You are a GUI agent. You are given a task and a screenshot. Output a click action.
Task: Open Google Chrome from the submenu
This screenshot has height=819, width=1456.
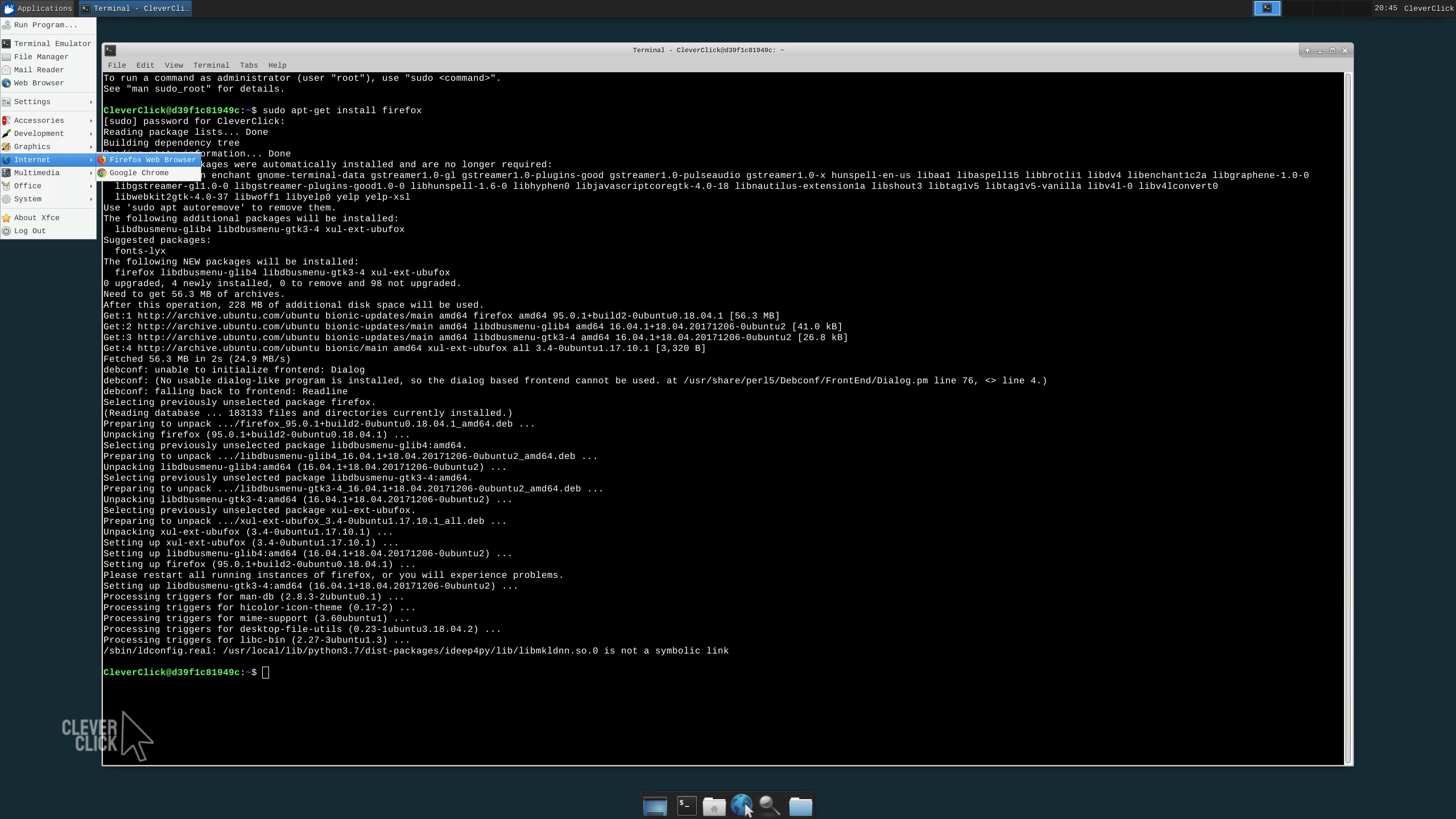[139, 173]
